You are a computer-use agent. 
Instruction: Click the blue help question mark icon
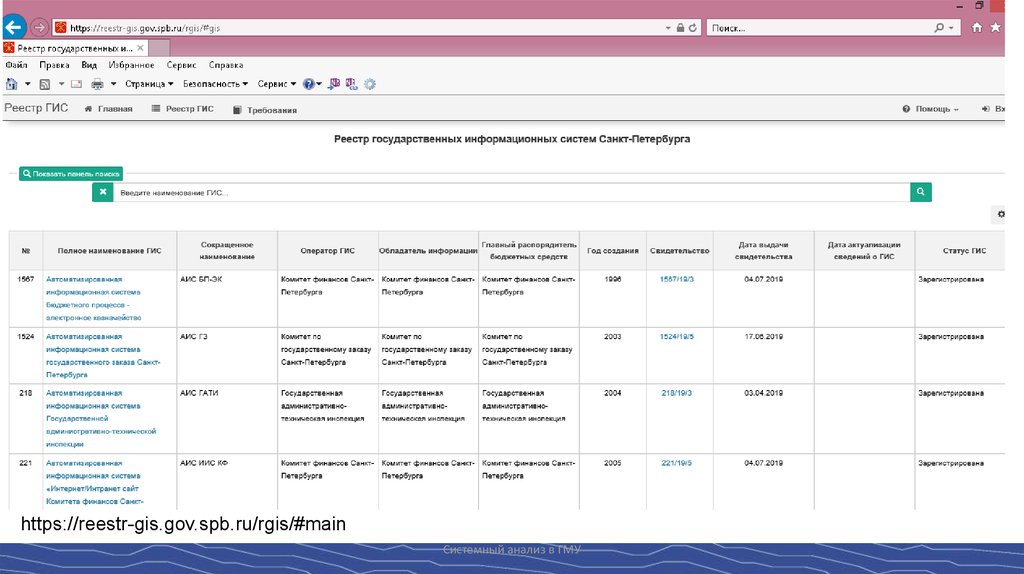coord(309,84)
